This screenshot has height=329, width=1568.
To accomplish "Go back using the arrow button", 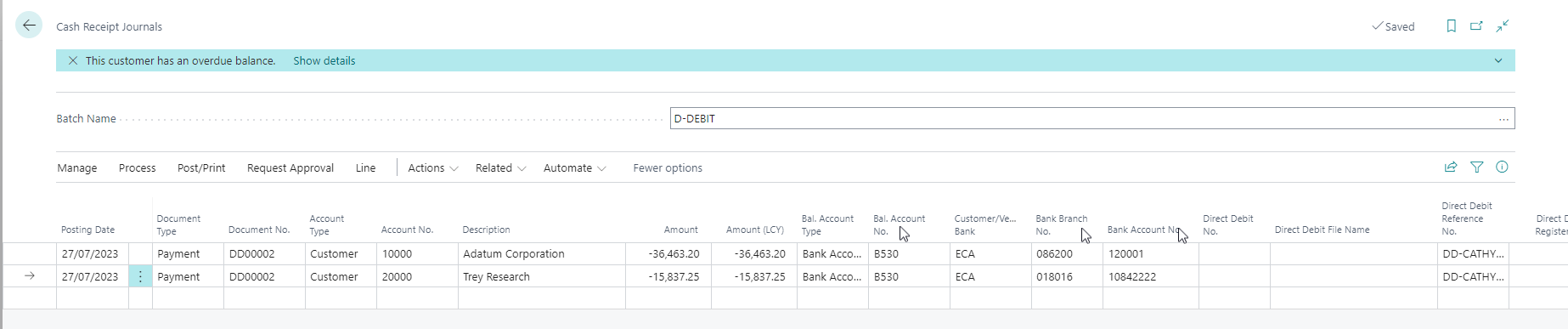I will 29,26.
